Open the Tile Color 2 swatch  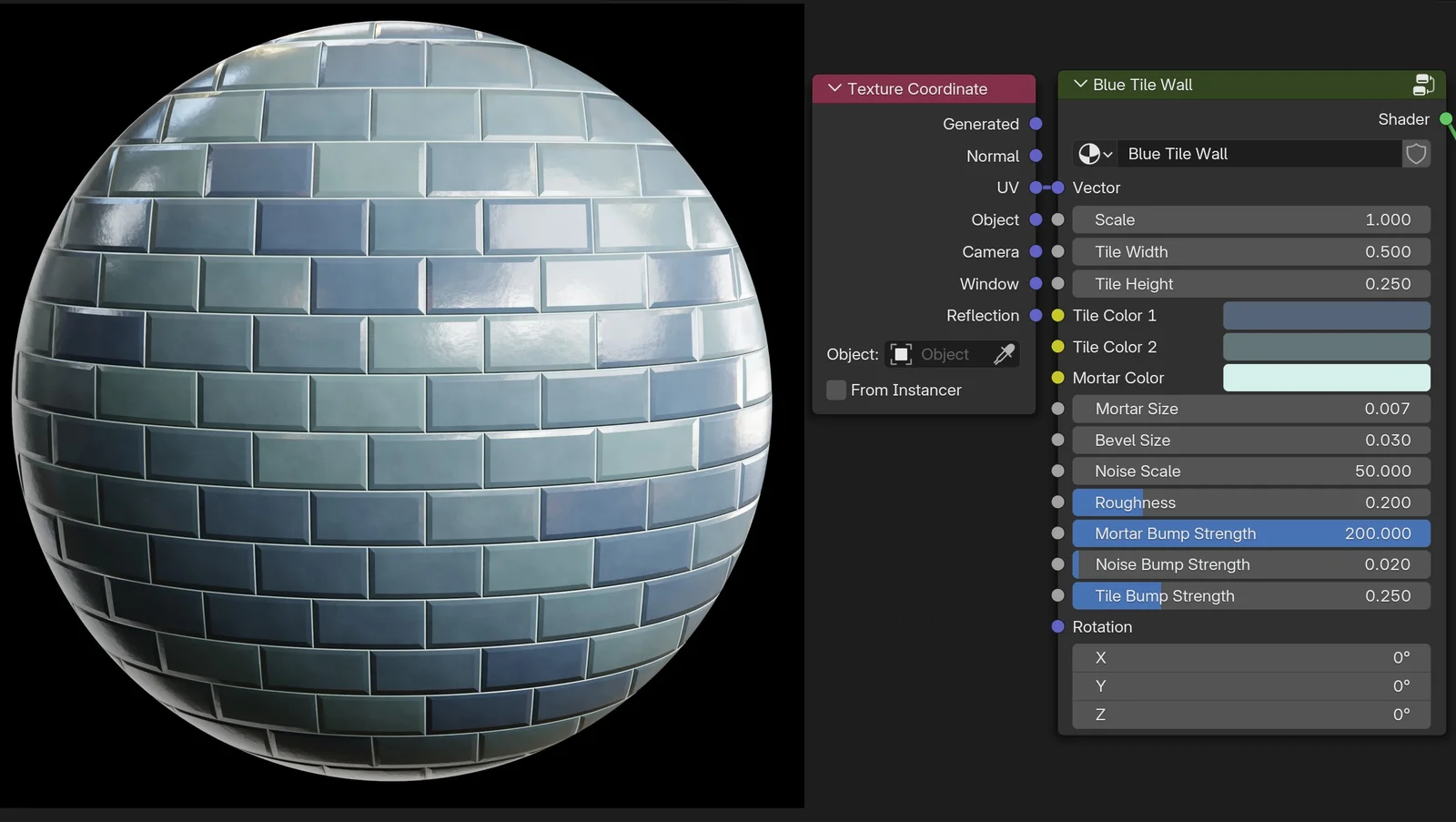(x=1326, y=347)
